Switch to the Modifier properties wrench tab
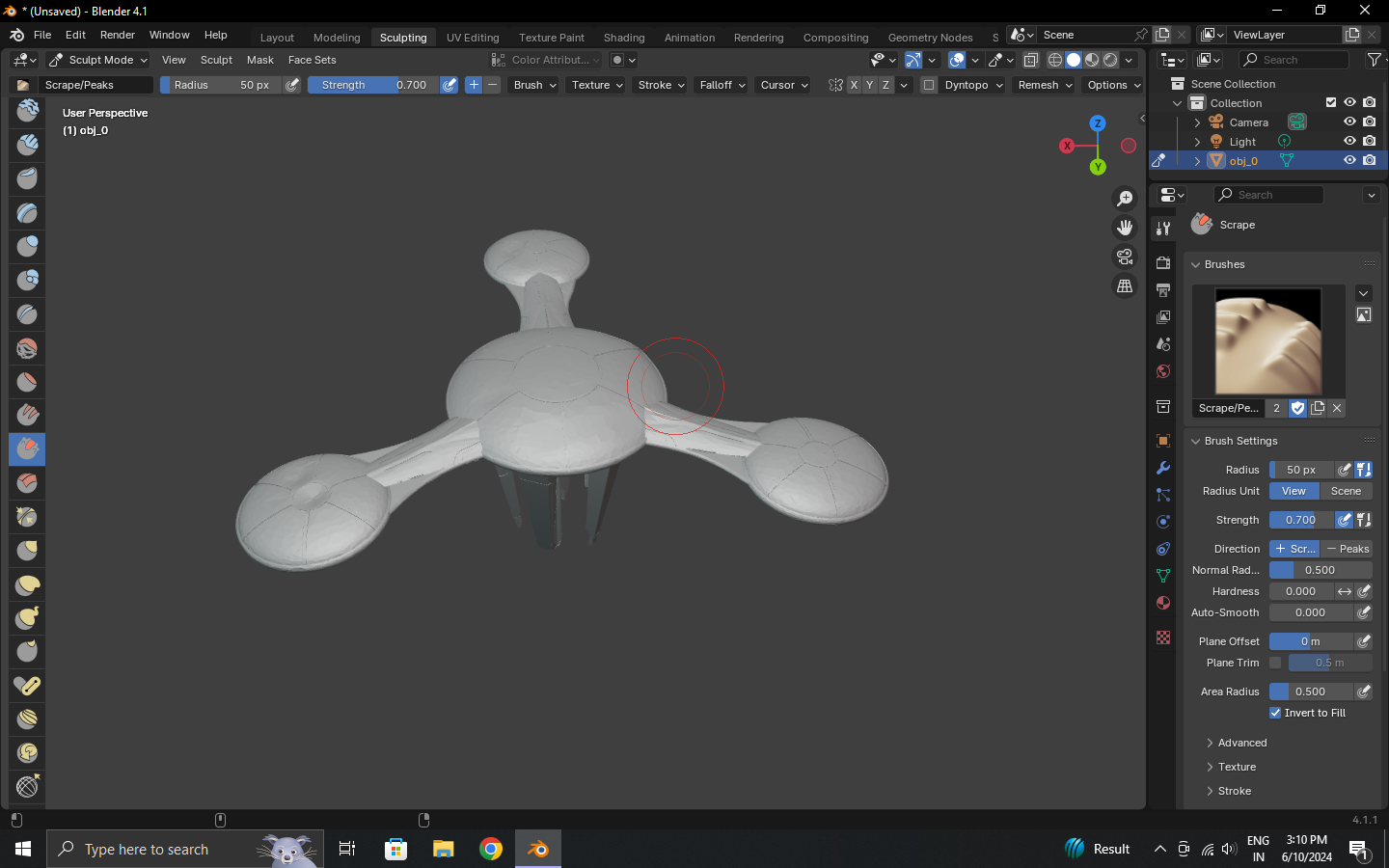This screenshot has height=868, width=1389. pos(1162,468)
